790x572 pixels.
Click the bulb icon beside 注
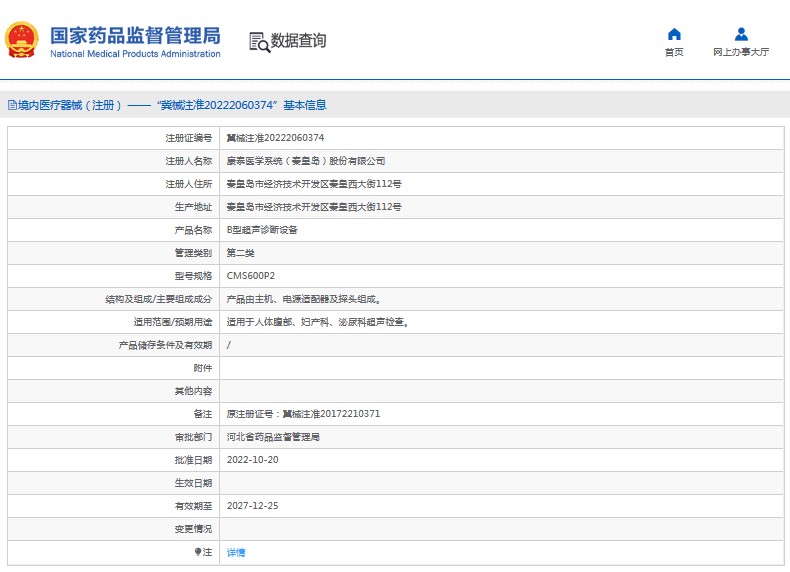[x=197, y=552]
